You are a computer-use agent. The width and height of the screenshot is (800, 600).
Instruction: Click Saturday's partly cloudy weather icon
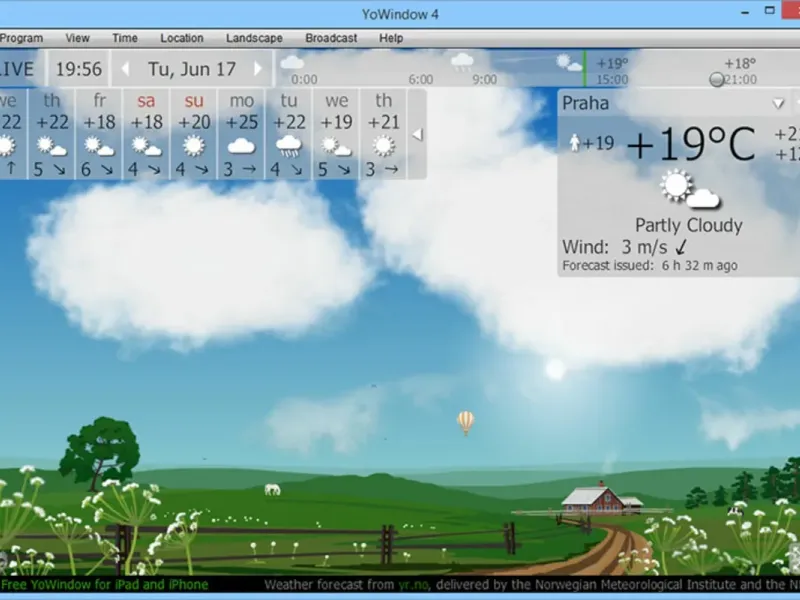tap(146, 146)
